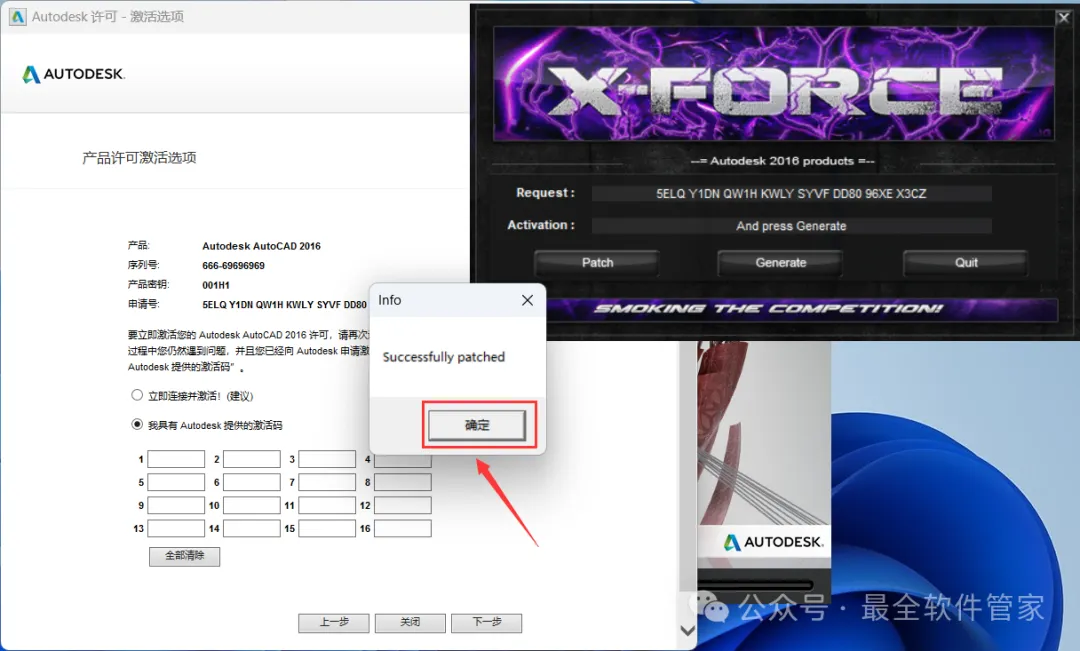Click the serial number 666-69696969

pyautogui.click(x=233, y=265)
